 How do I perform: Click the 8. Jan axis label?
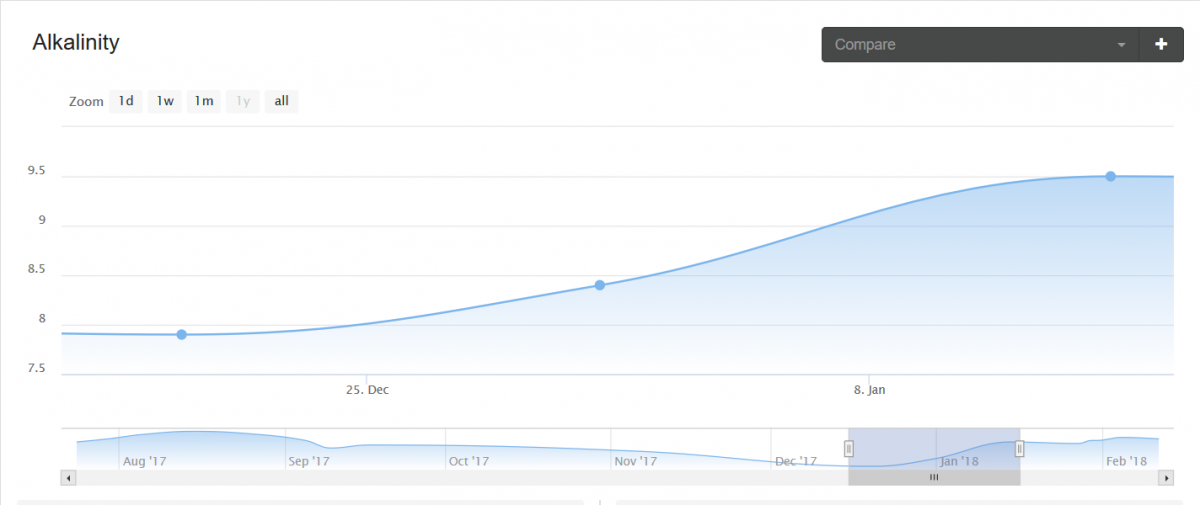pyautogui.click(x=870, y=390)
